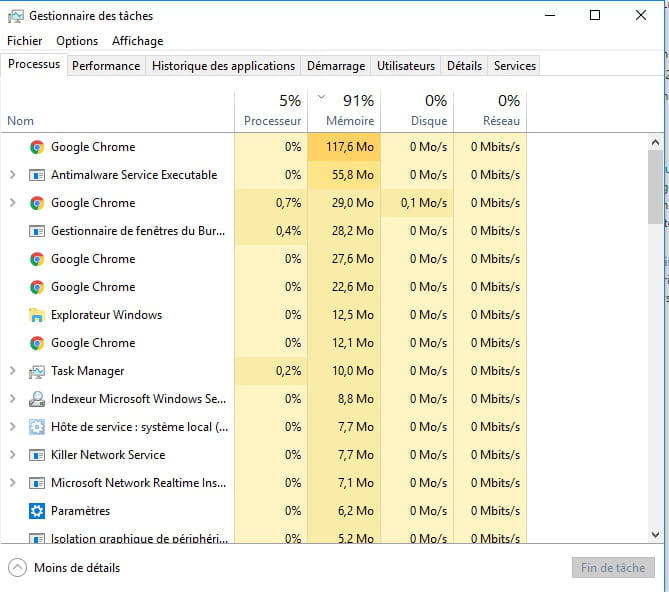Sort by the Mémoire column header
669x592 pixels.
[344, 111]
